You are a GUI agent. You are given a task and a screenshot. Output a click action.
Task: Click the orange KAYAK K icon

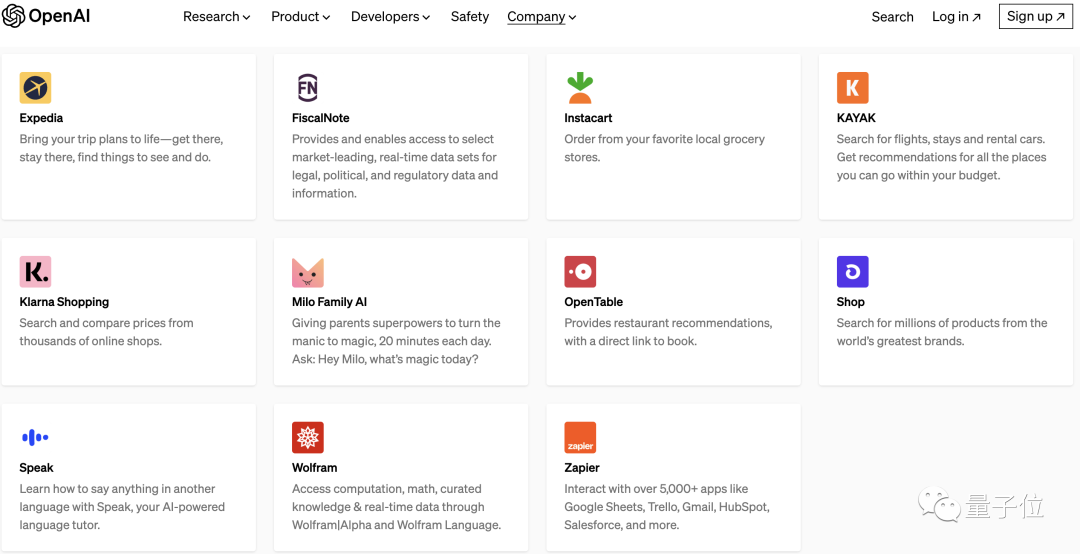(x=852, y=88)
